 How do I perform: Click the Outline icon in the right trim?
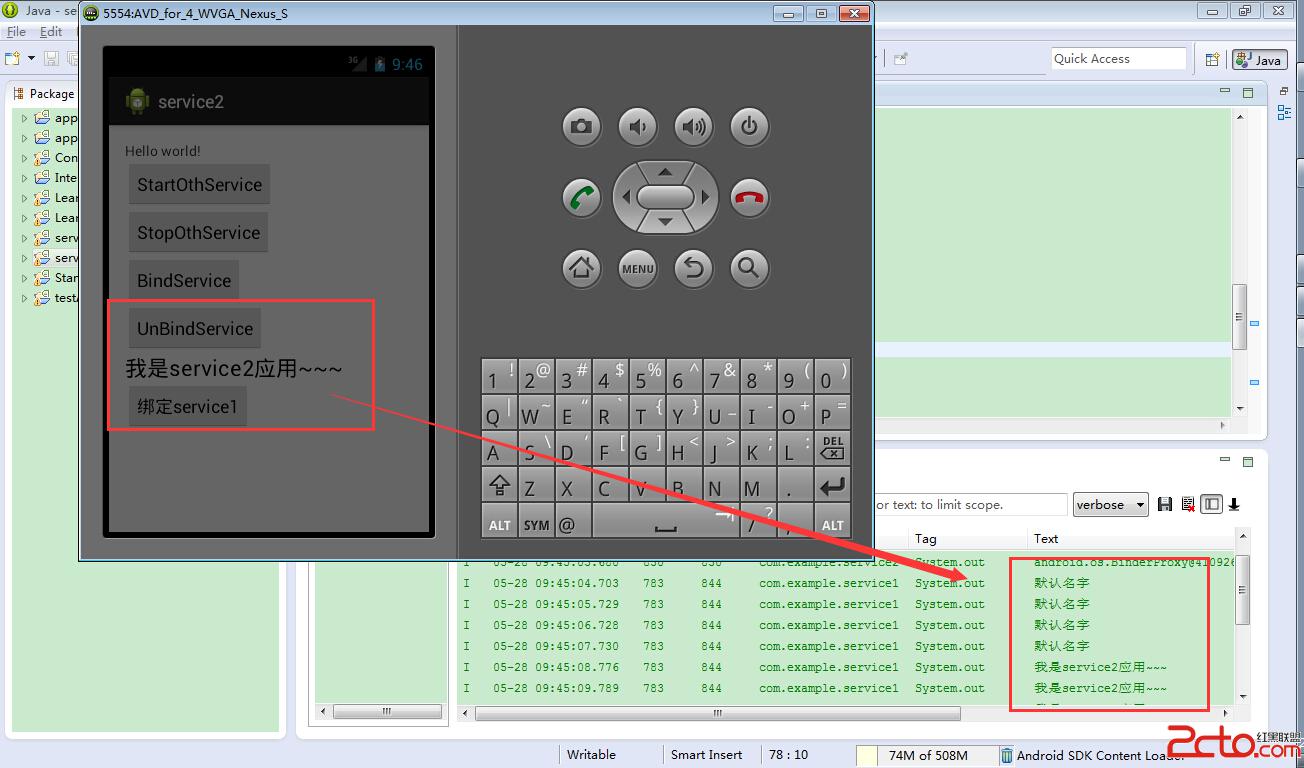[x=1284, y=114]
